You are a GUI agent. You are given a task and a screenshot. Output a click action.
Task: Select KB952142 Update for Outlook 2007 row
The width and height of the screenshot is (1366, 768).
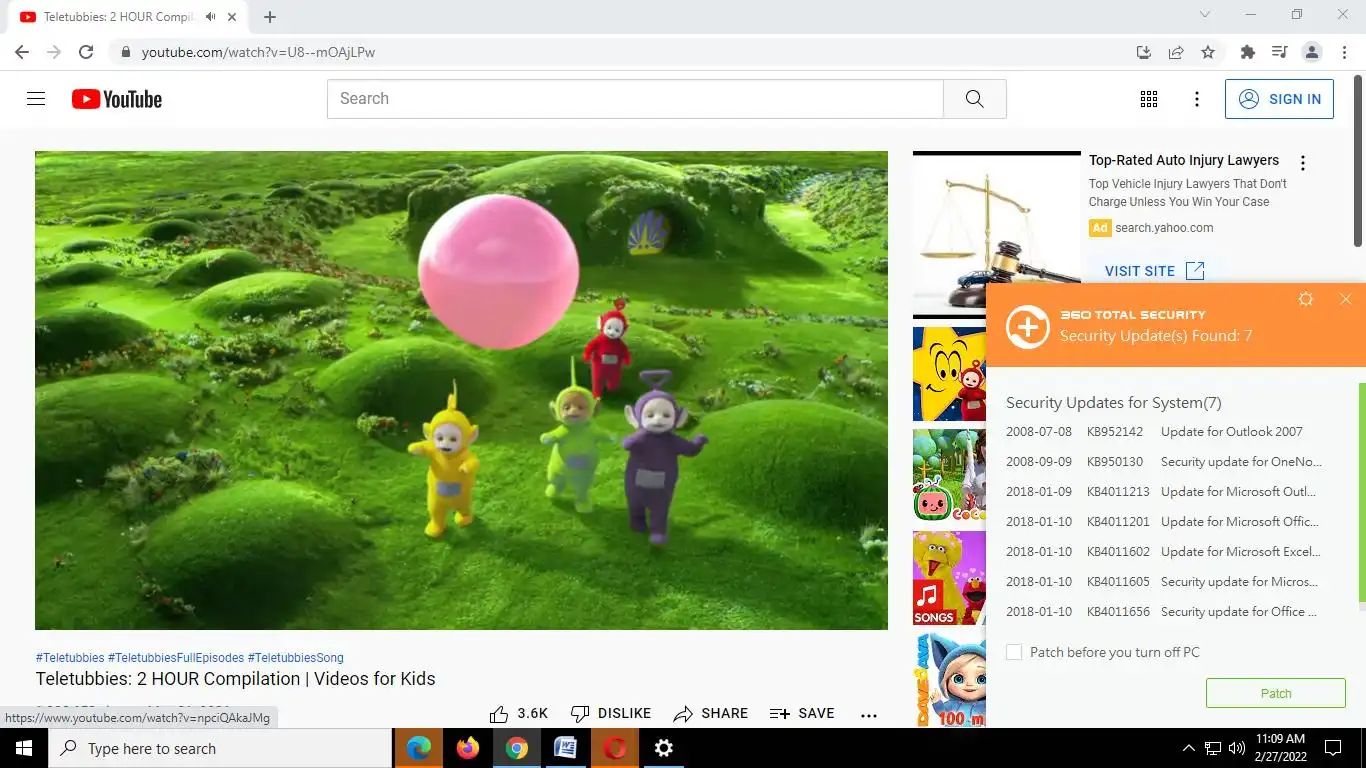1165,432
